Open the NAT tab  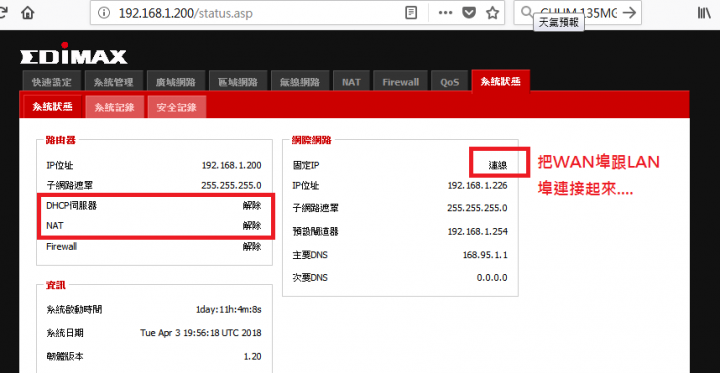351,82
